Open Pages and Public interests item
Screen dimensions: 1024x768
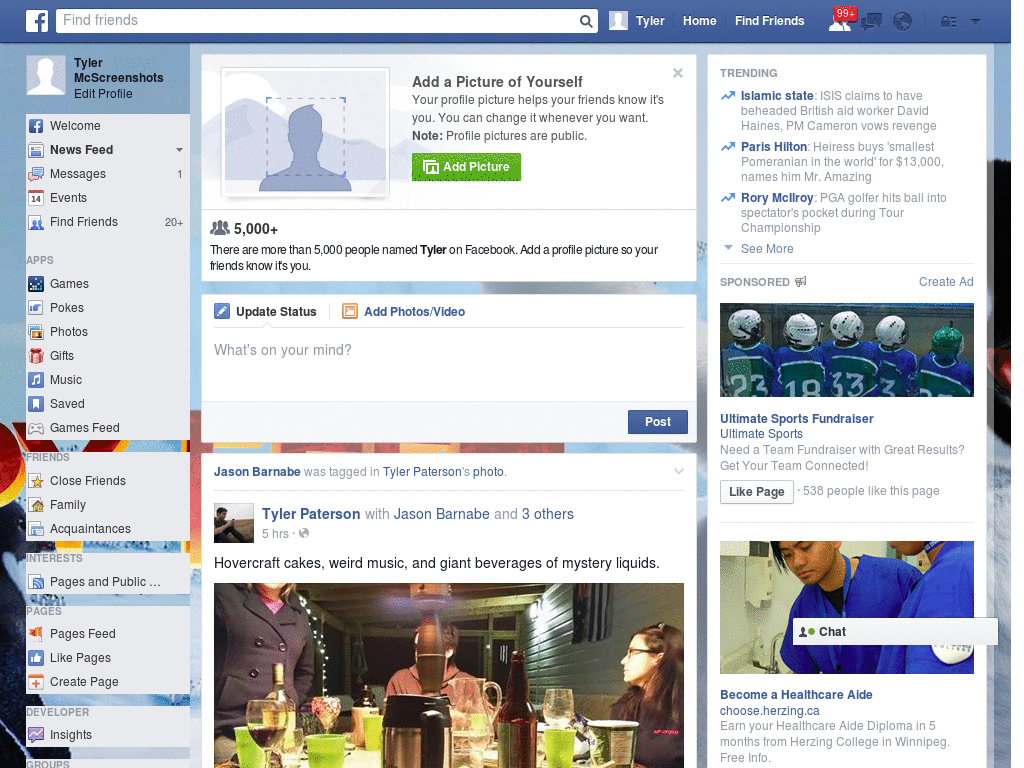(104, 582)
